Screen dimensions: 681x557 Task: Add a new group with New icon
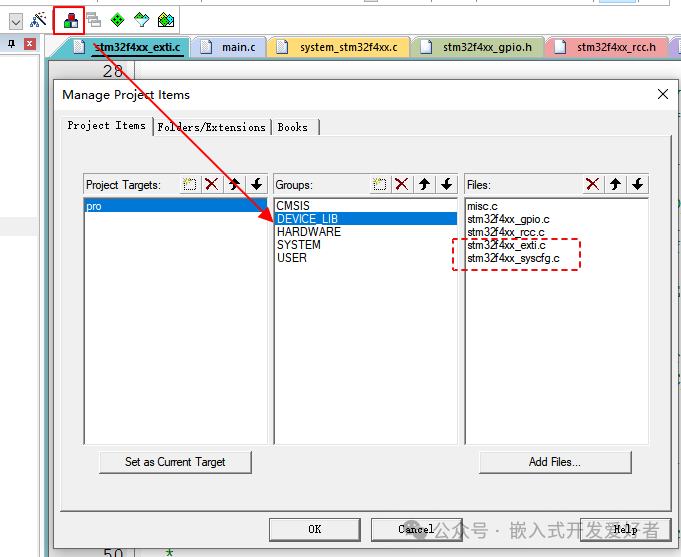click(379, 184)
